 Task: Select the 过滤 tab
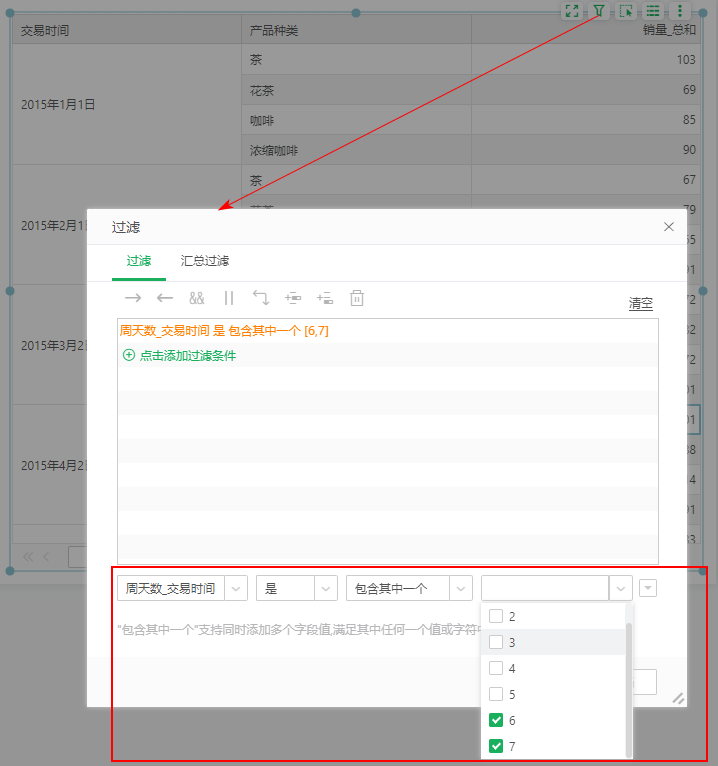coord(139,261)
